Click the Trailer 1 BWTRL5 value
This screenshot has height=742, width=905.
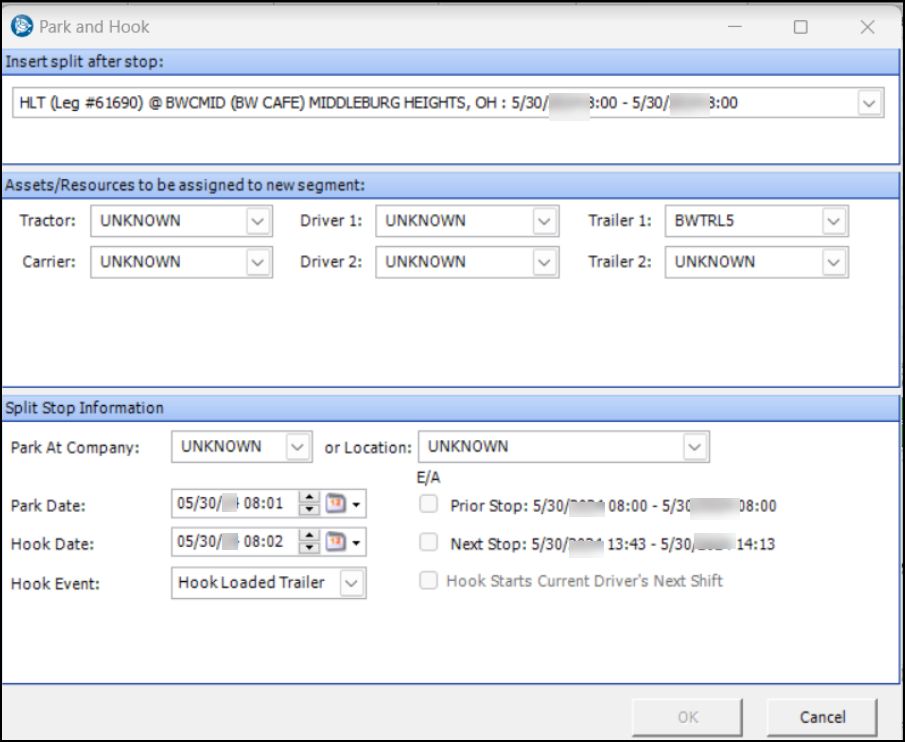704,221
